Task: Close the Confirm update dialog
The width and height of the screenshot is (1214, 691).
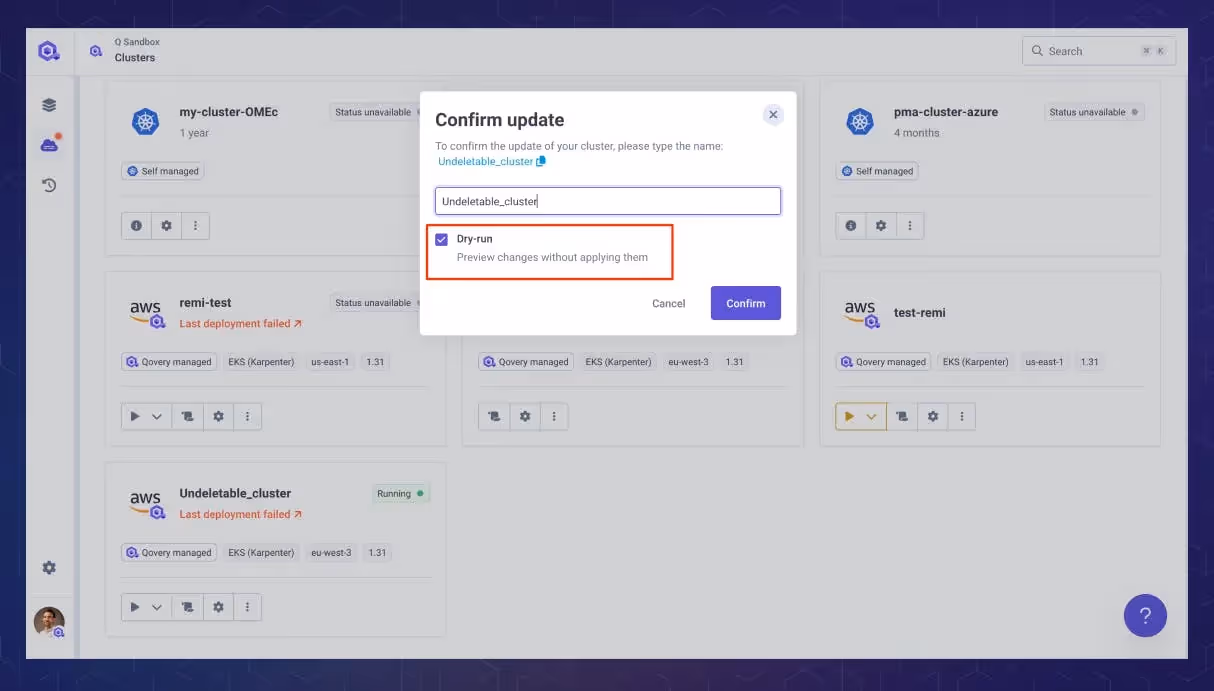Action: click(x=773, y=115)
